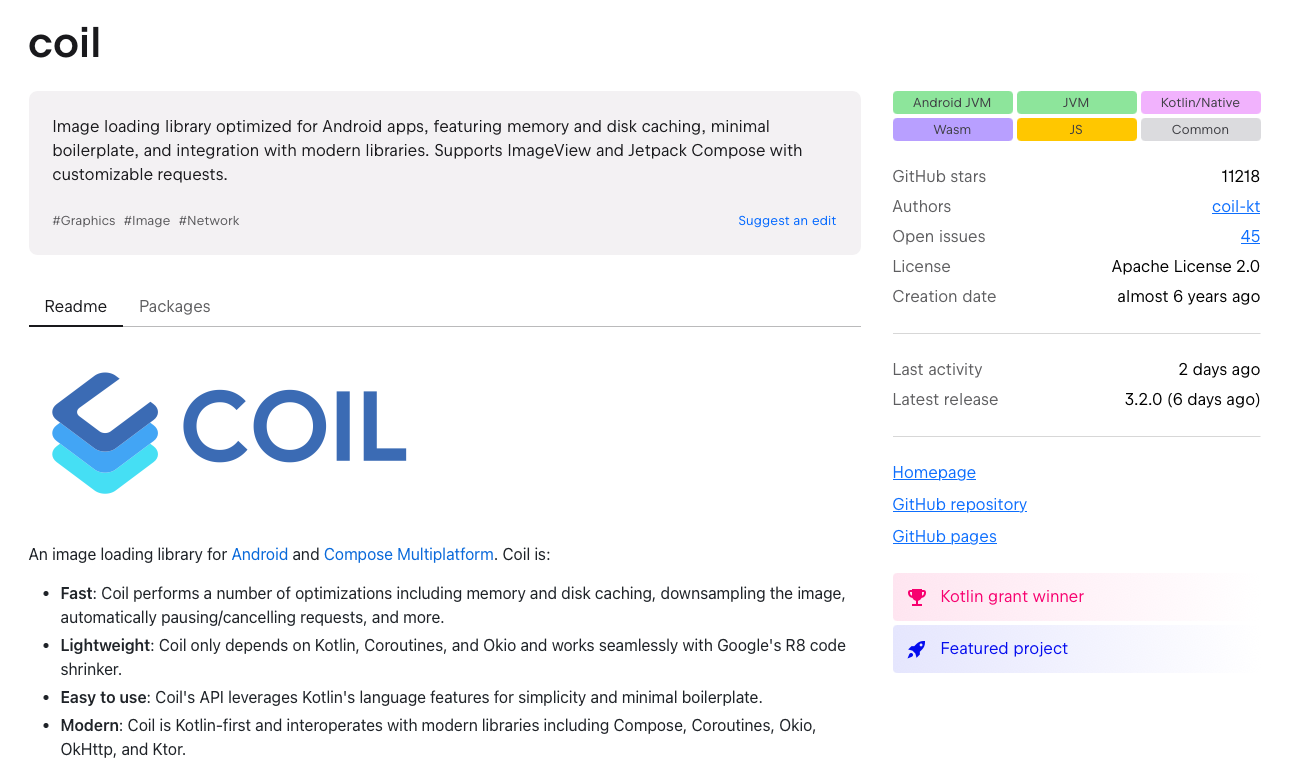The image size is (1289, 770).
Task: View the 45 open issues
Action: (x=1250, y=236)
